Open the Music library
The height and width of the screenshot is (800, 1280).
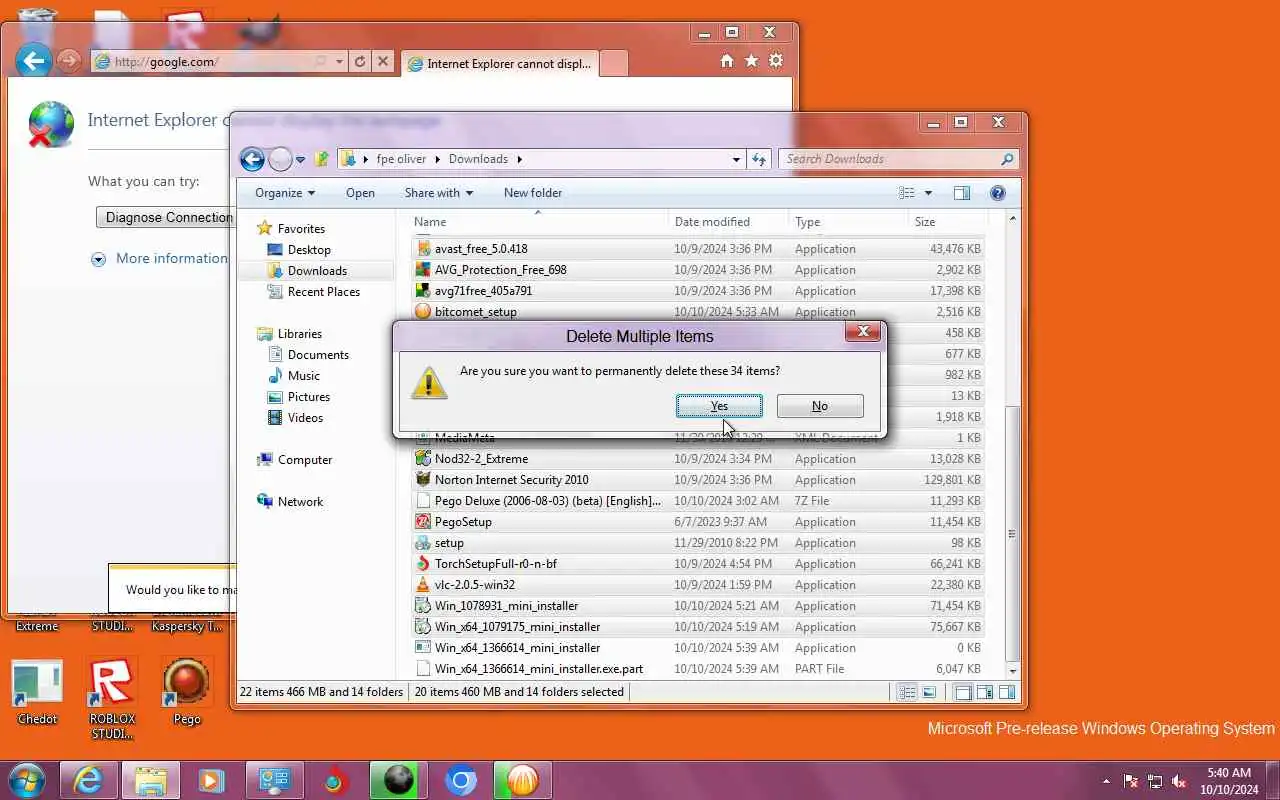tap(304, 376)
